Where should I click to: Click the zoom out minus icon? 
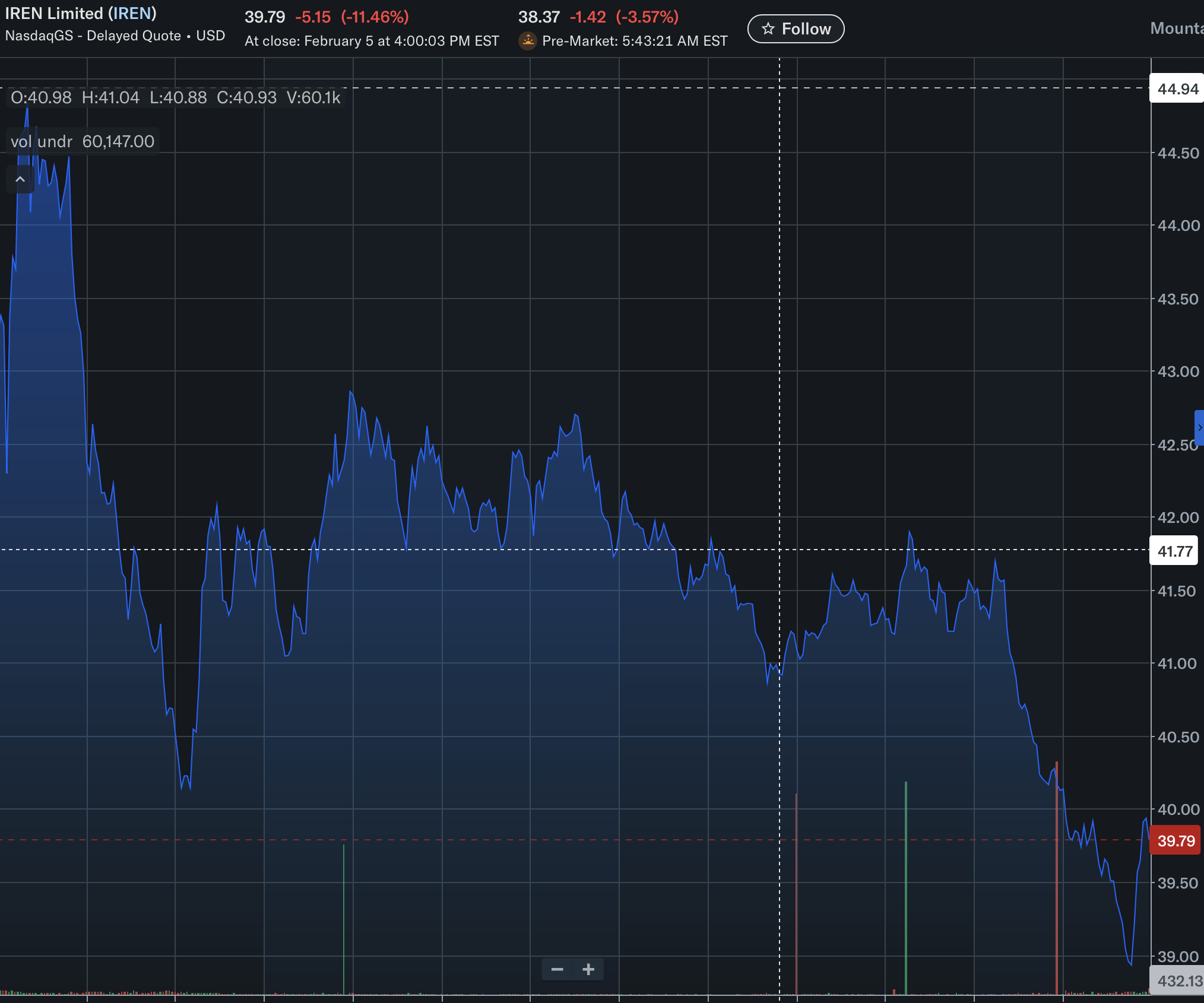click(x=557, y=969)
